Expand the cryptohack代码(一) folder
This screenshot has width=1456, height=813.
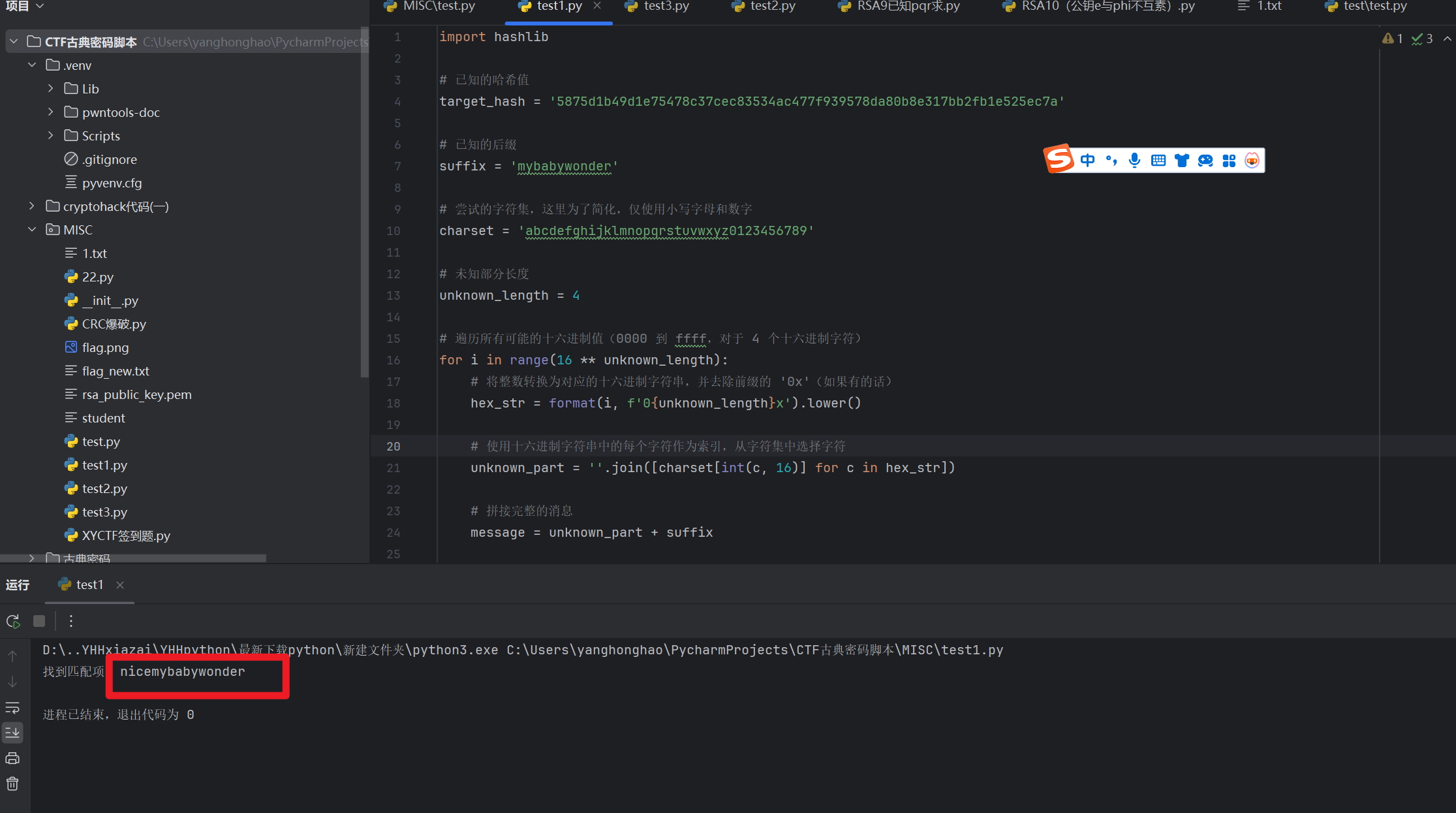(32, 206)
